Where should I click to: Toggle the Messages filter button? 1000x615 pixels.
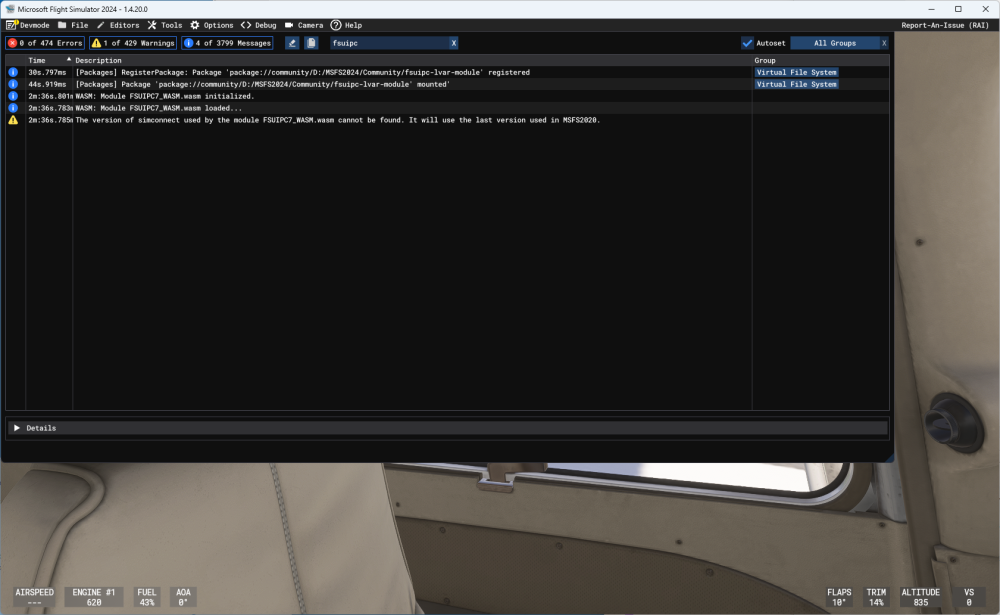tap(227, 43)
